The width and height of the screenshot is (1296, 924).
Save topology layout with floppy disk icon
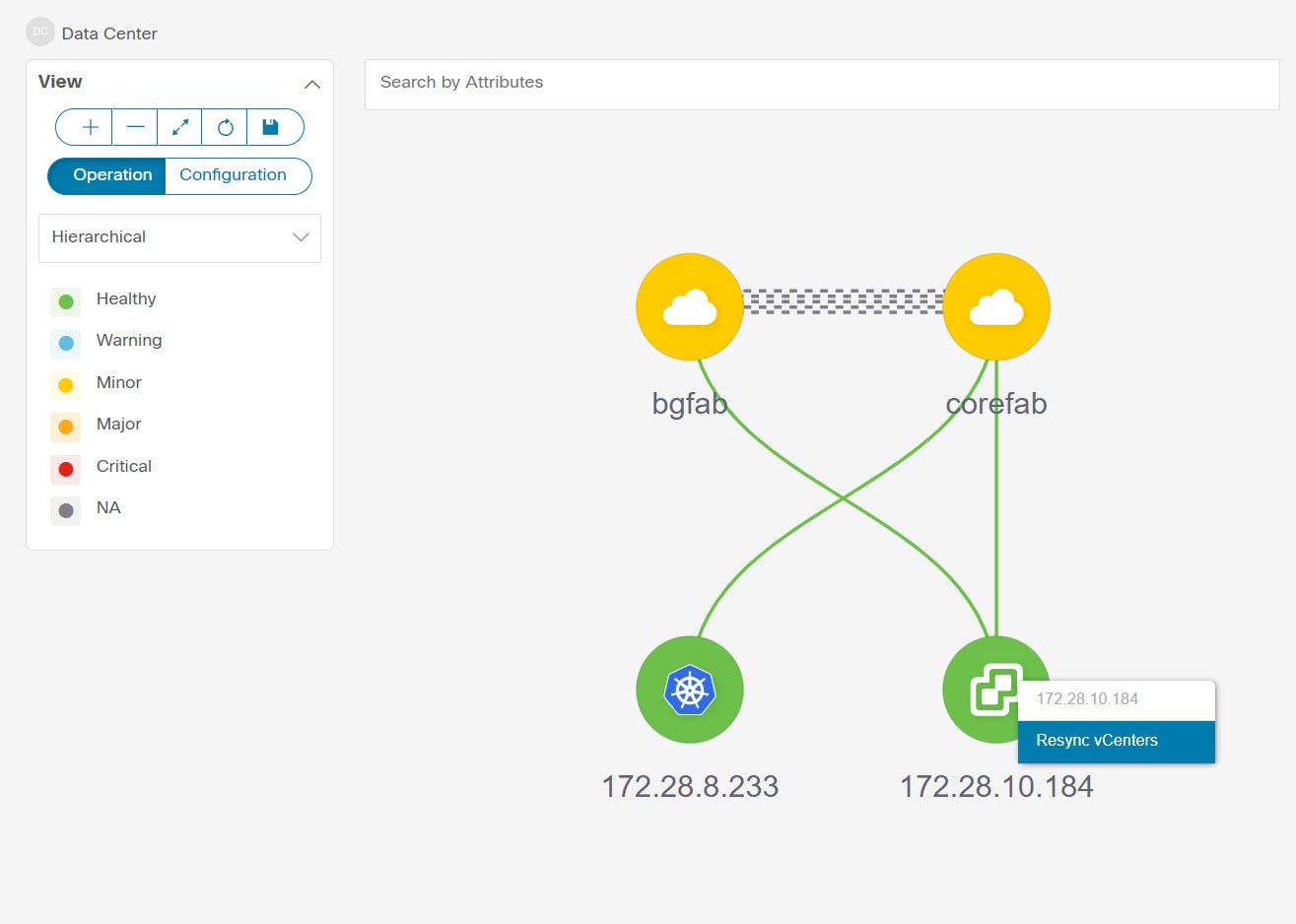pos(270,127)
